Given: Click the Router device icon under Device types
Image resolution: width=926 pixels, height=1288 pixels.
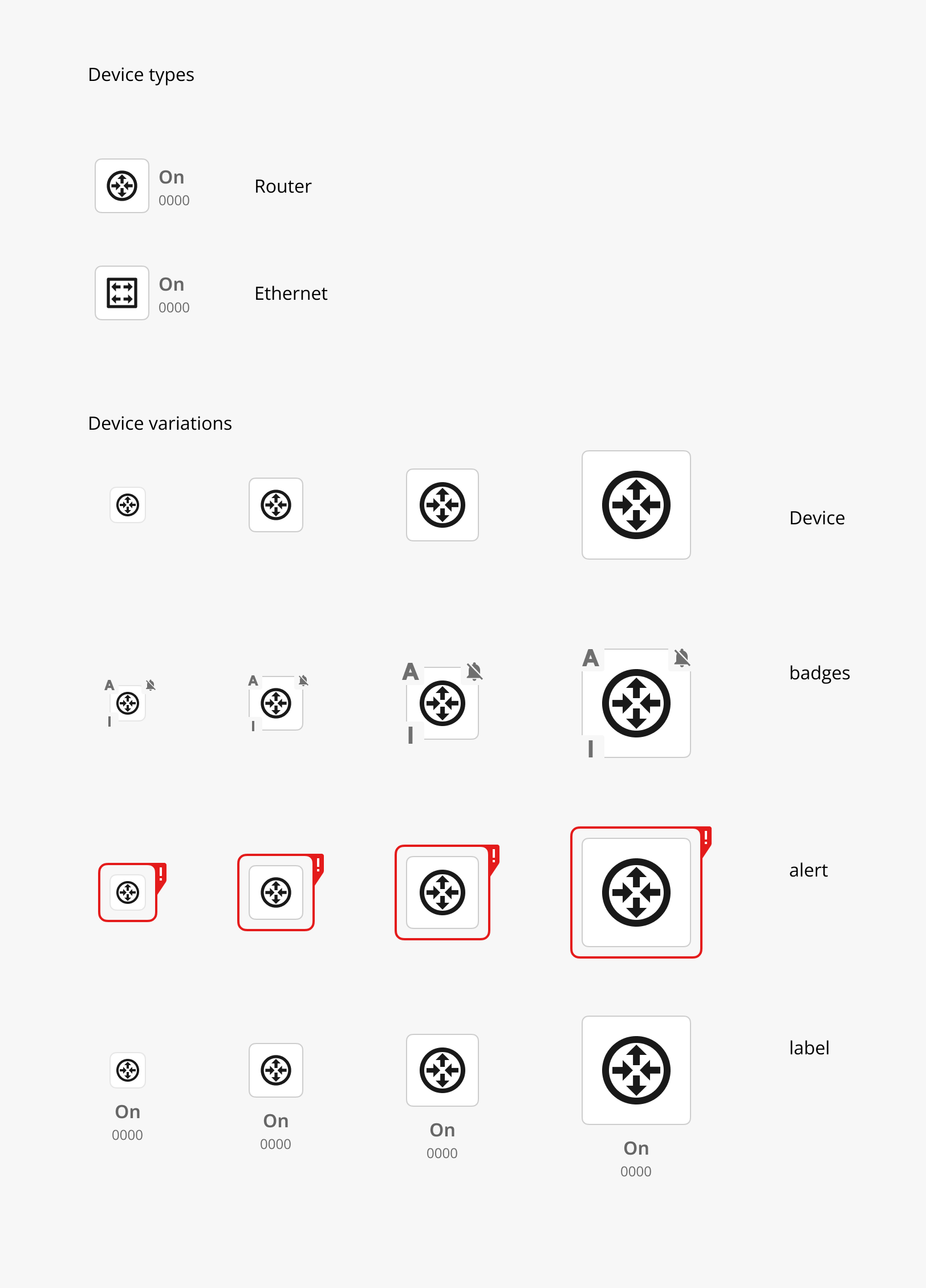Looking at the screenshot, I should click(x=122, y=186).
